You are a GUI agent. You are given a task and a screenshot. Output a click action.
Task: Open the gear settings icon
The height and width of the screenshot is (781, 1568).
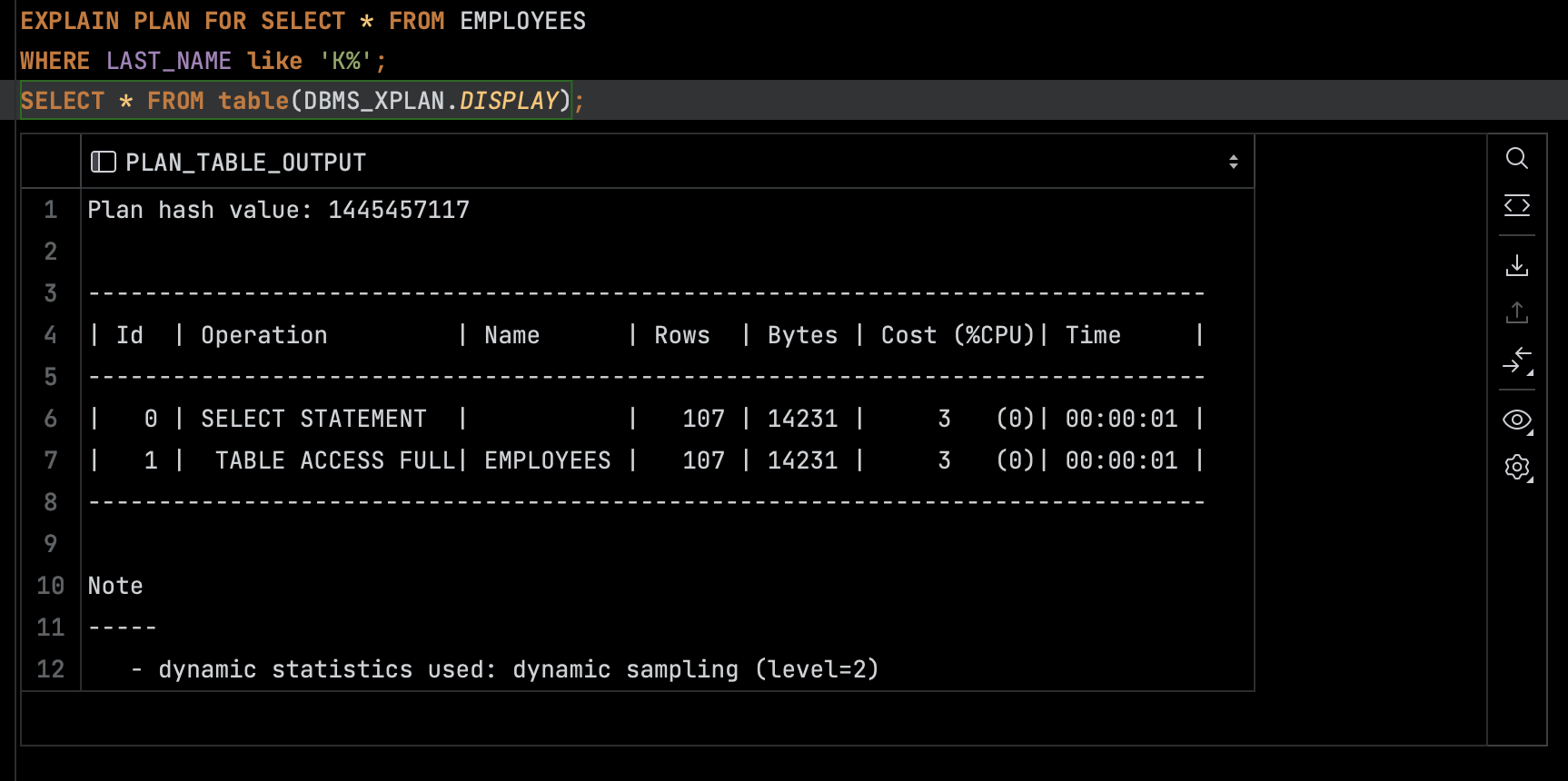(x=1516, y=467)
